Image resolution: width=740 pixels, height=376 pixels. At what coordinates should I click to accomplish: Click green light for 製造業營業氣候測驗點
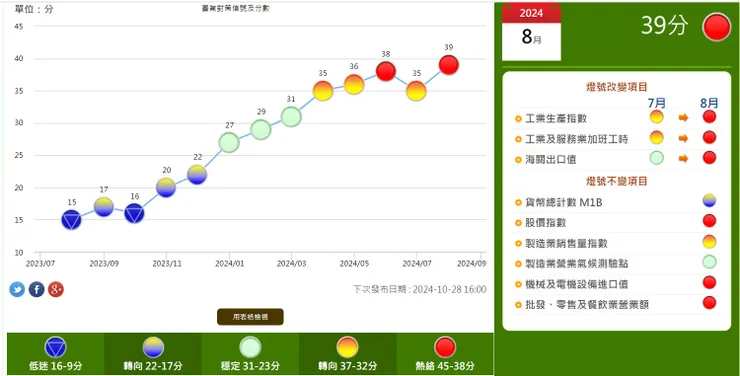pyautogui.click(x=709, y=262)
